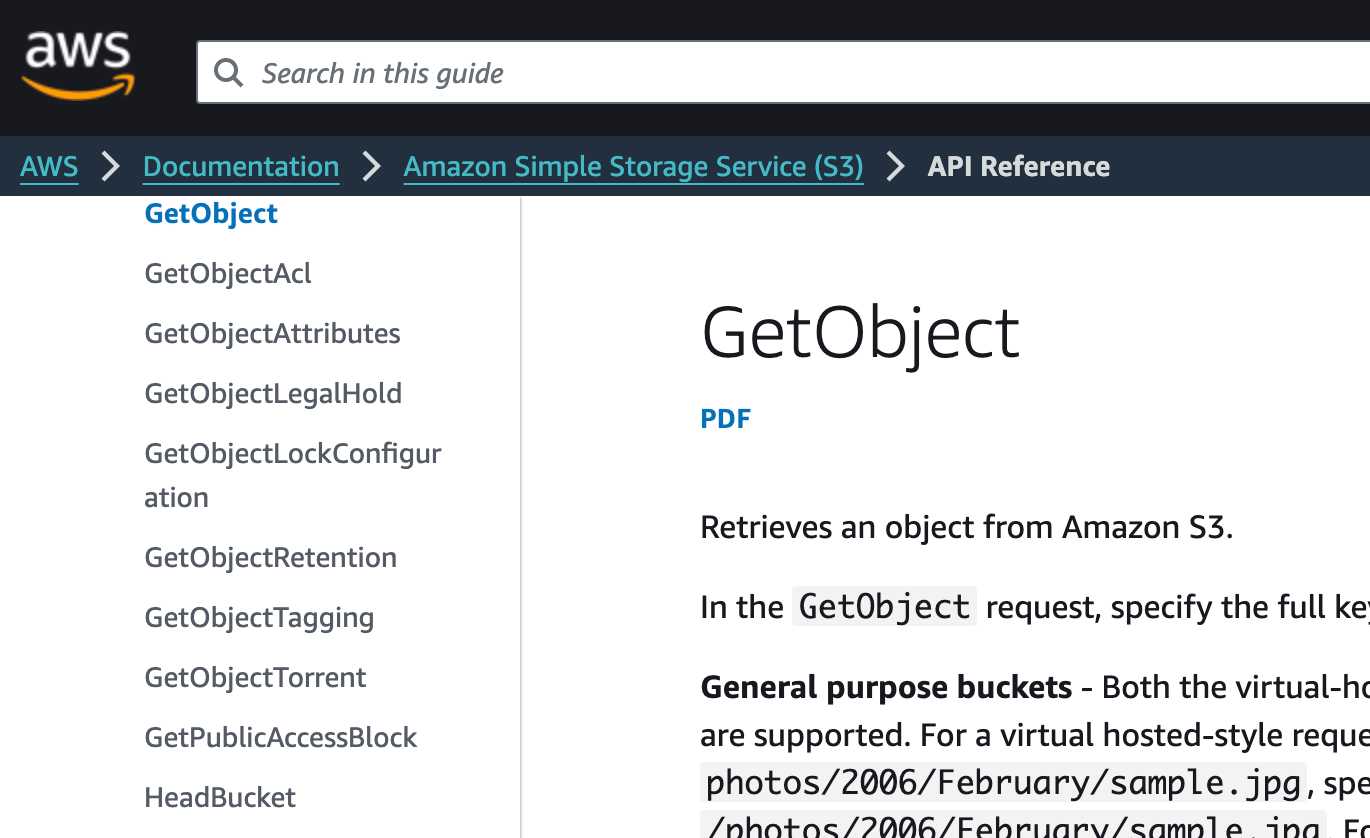1370x838 pixels.
Task: Click the GetObject page heading
Action: pos(860,333)
